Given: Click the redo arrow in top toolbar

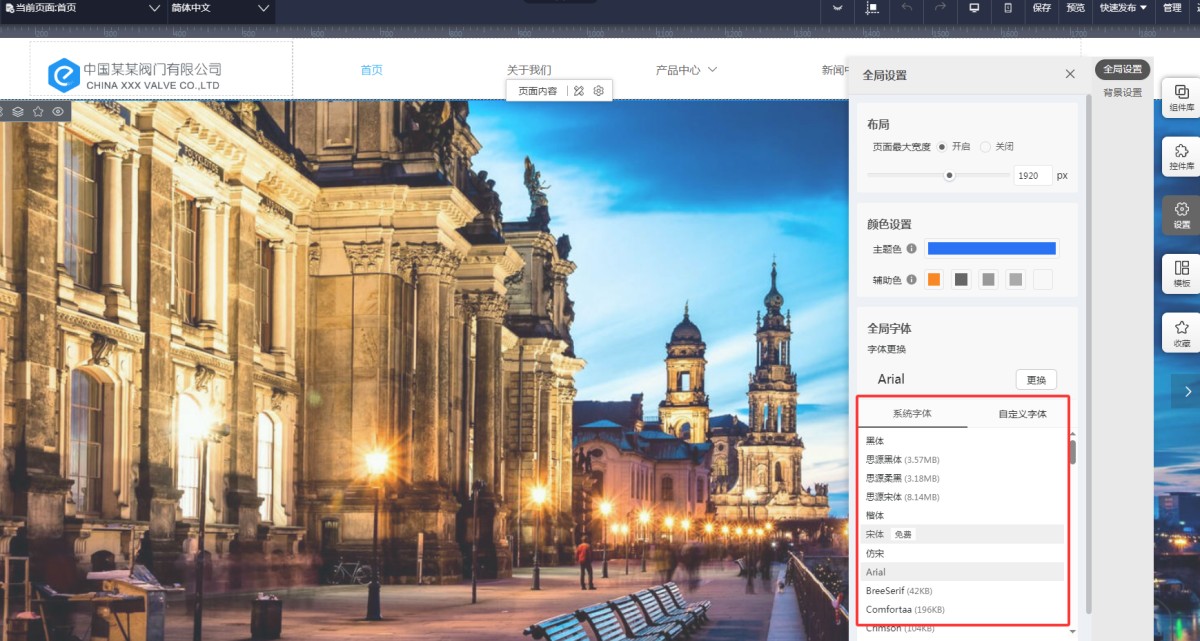Looking at the screenshot, I should pos(940,8).
